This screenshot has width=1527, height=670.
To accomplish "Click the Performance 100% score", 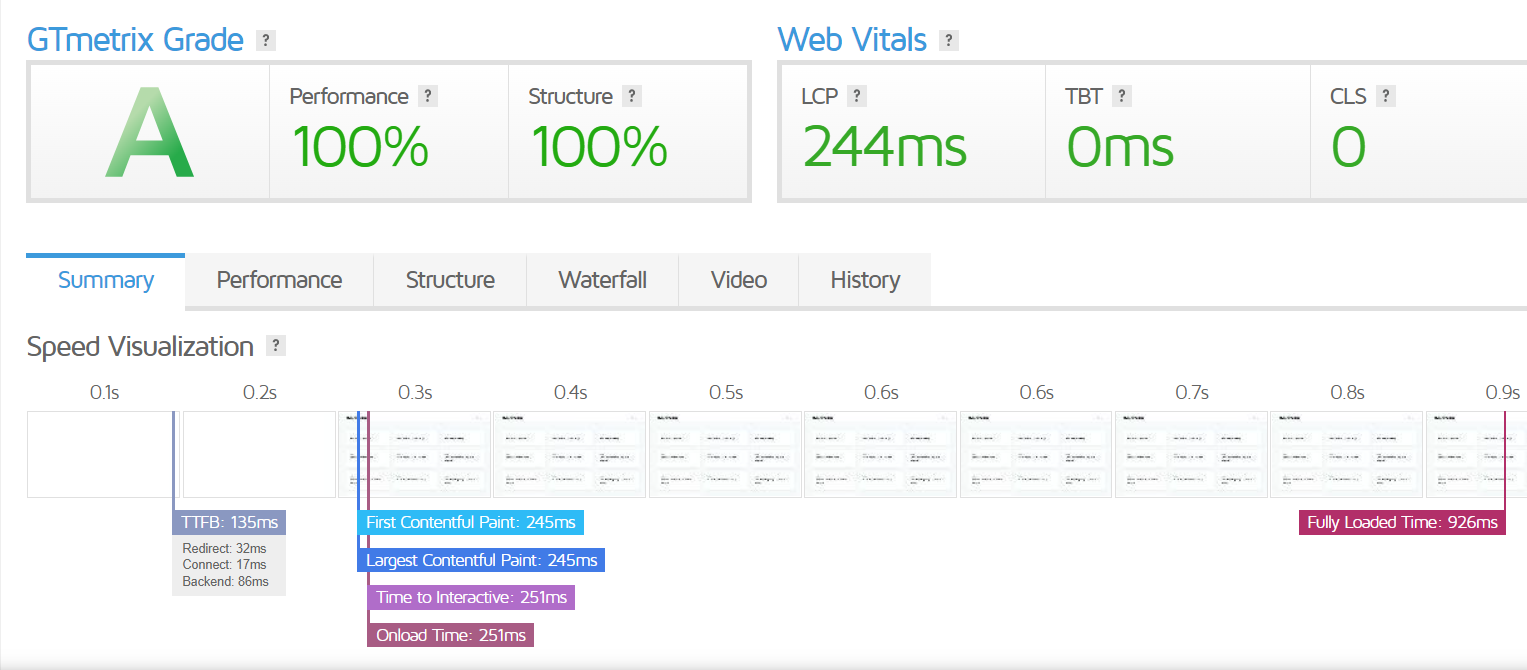I will (x=359, y=147).
